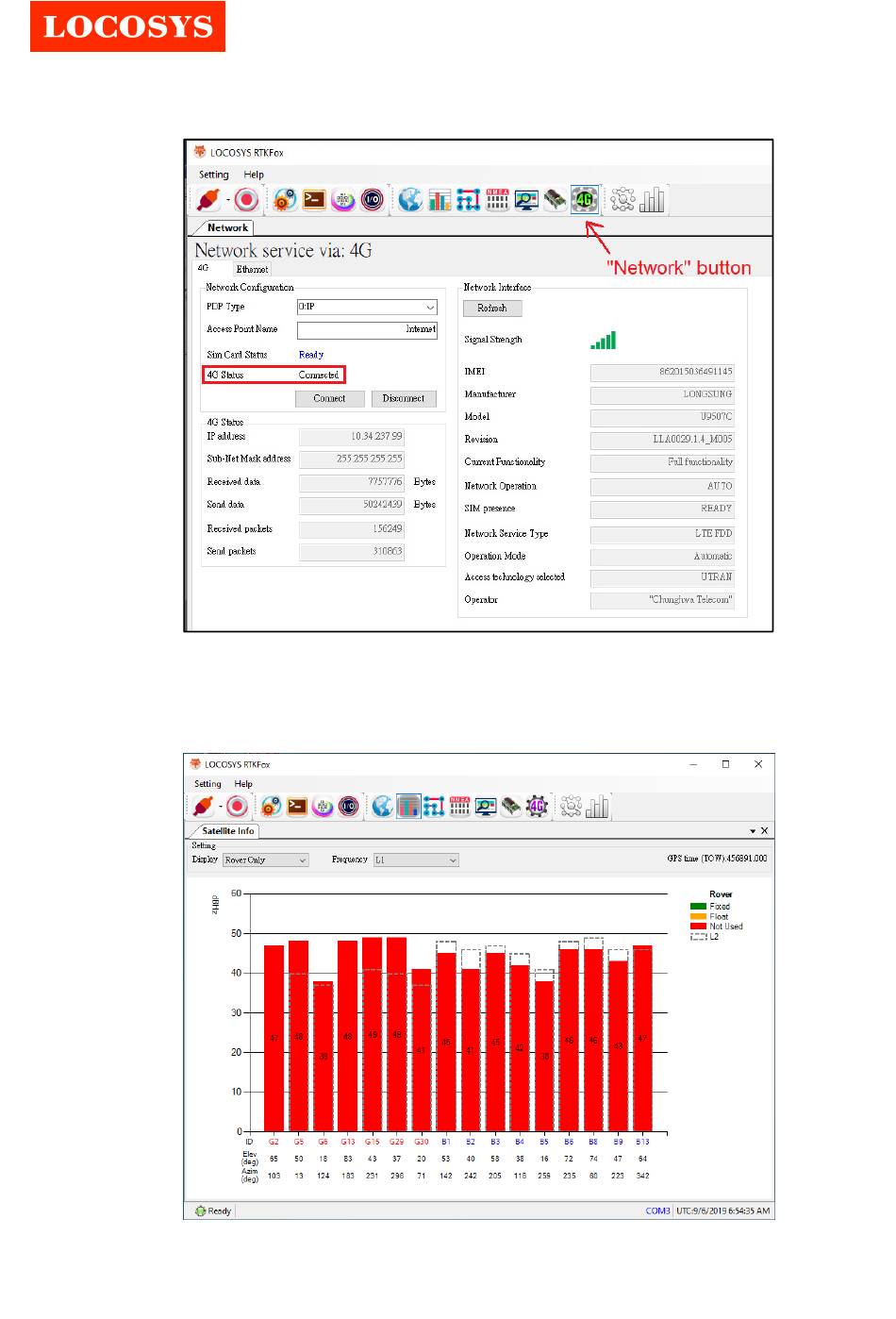Click the 4G Network button in the top toolbar
The width and height of the screenshot is (896, 1319).
[585, 199]
